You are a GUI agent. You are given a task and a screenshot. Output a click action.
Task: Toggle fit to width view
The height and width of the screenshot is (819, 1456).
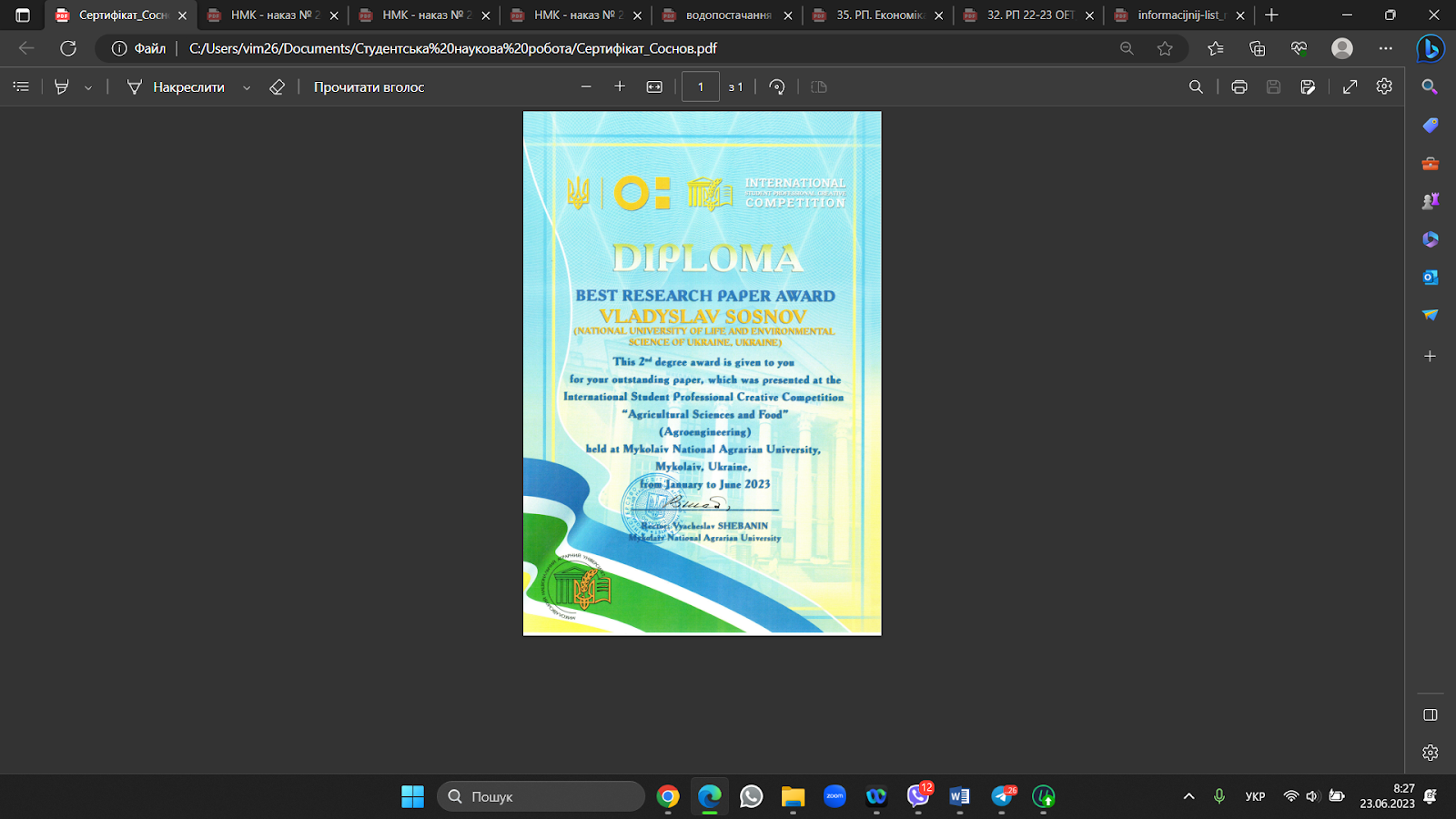click(x=654, y=86)
